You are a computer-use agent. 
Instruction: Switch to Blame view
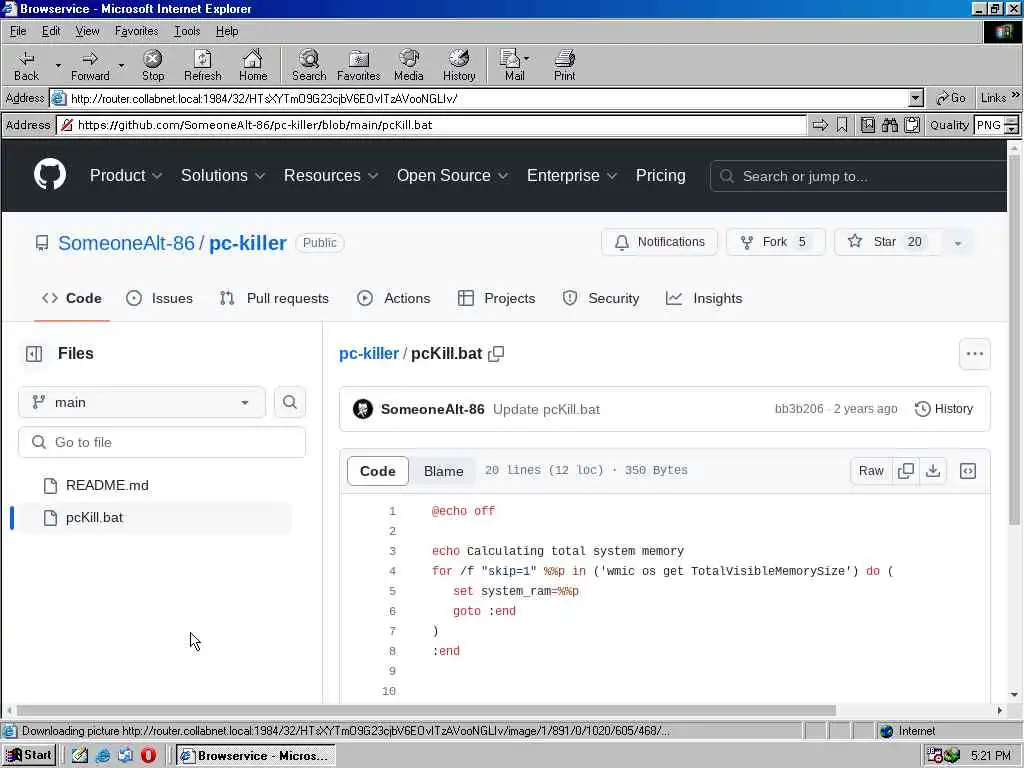coord(443,471)
